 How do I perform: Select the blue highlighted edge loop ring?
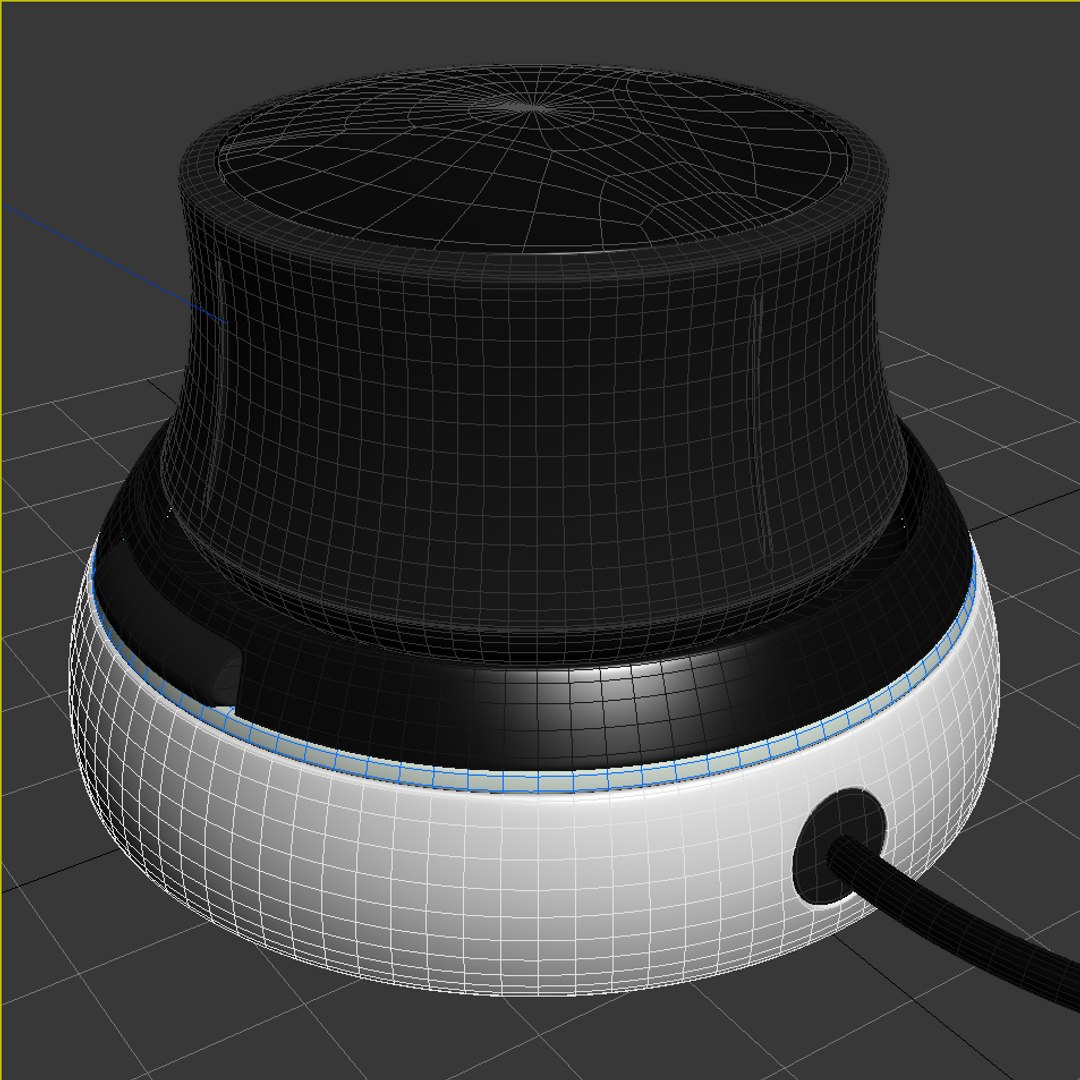click(534, 782)
